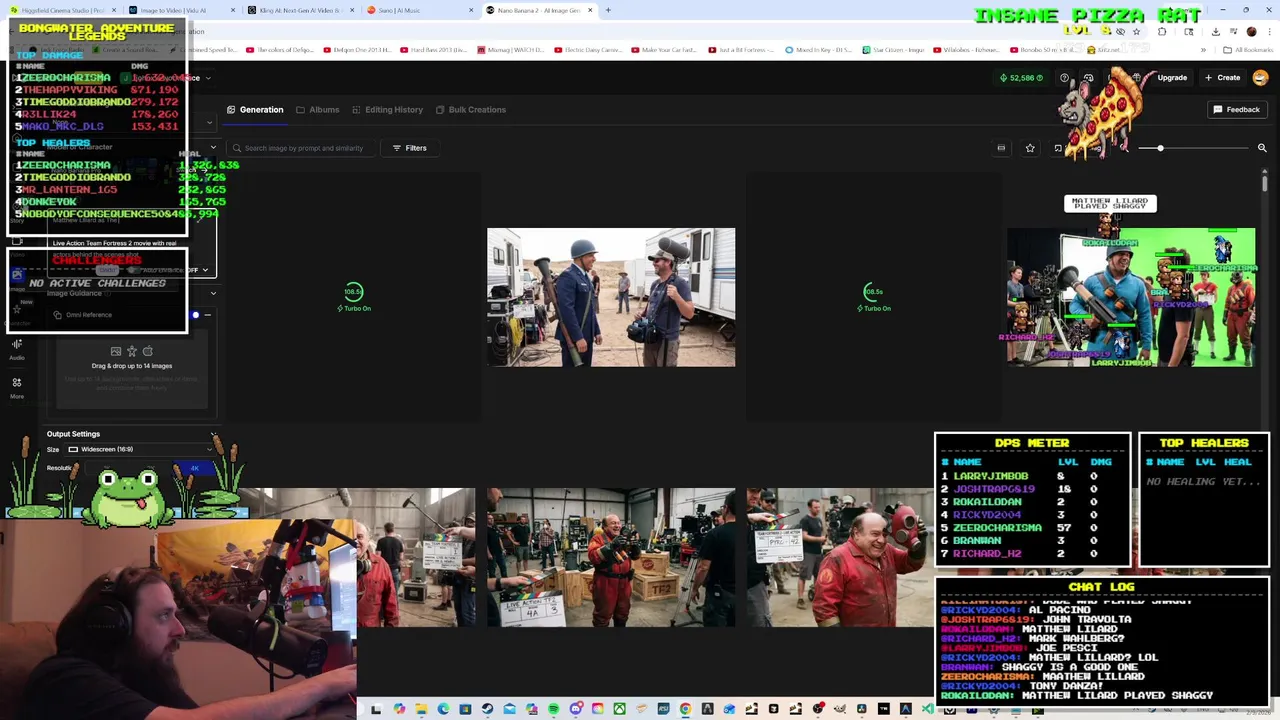The width and height of the screenshot is (1280, 720).
Task: Open the Just a Bit Fortress bookmark
Action: coord(742,49)
